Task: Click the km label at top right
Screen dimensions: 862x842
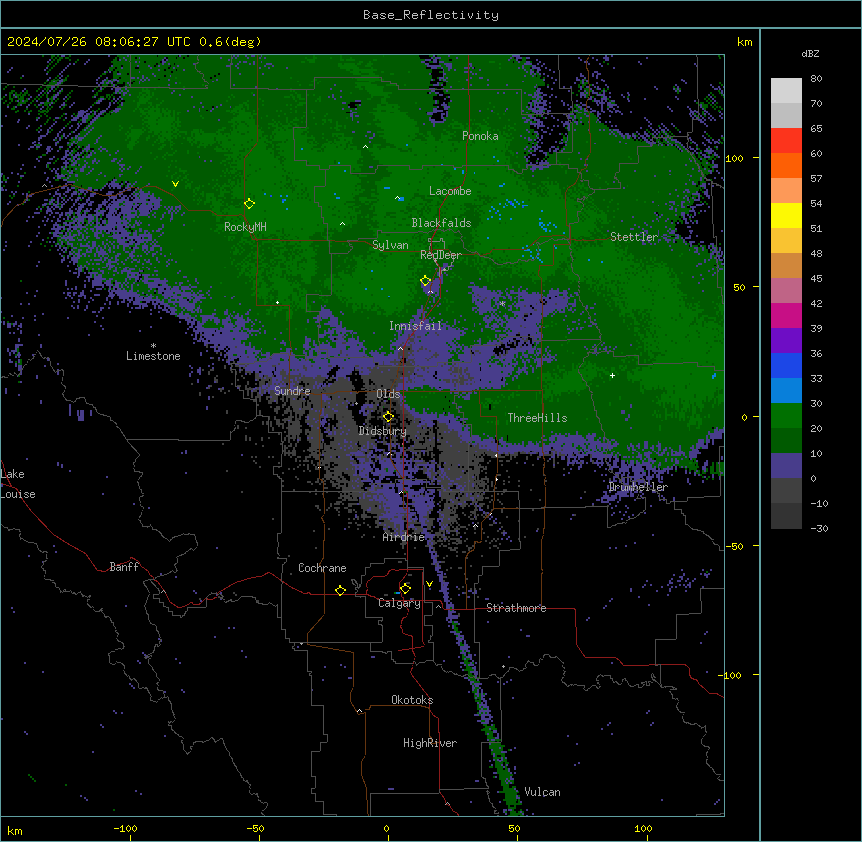Action: [x=745, y=42]
